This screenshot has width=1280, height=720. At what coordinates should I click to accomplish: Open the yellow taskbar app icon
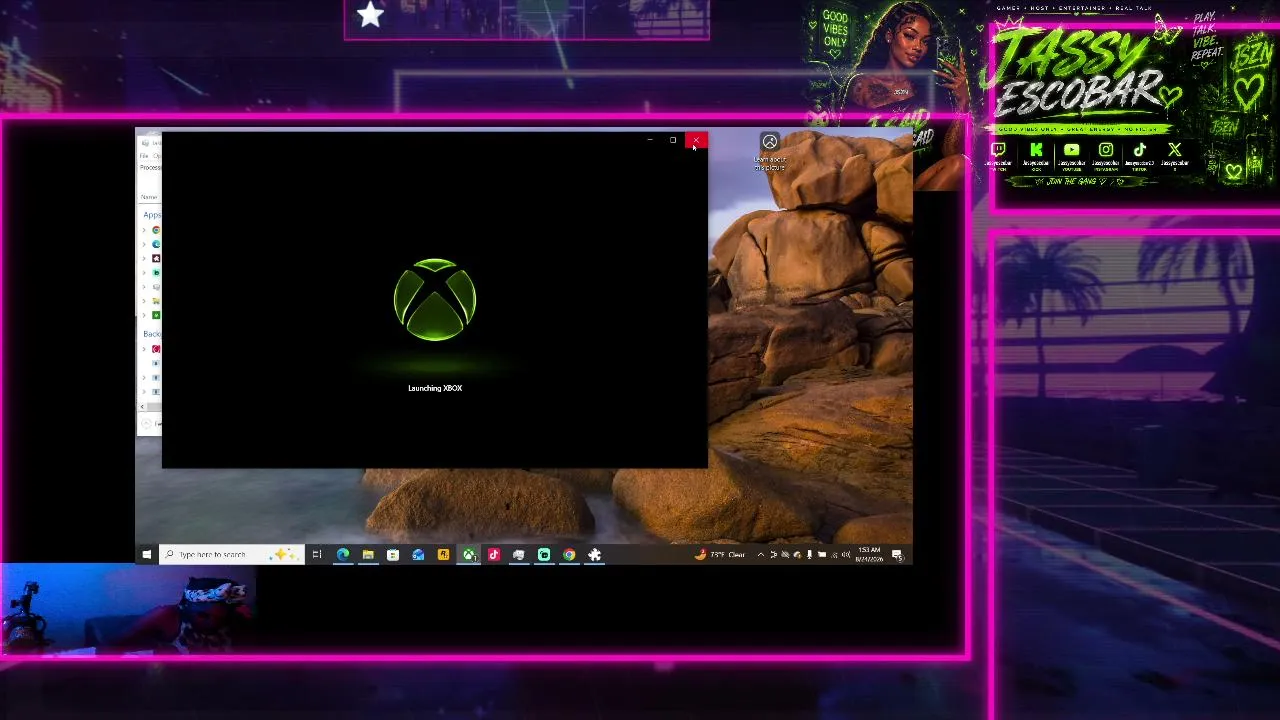tap(443, 555)
